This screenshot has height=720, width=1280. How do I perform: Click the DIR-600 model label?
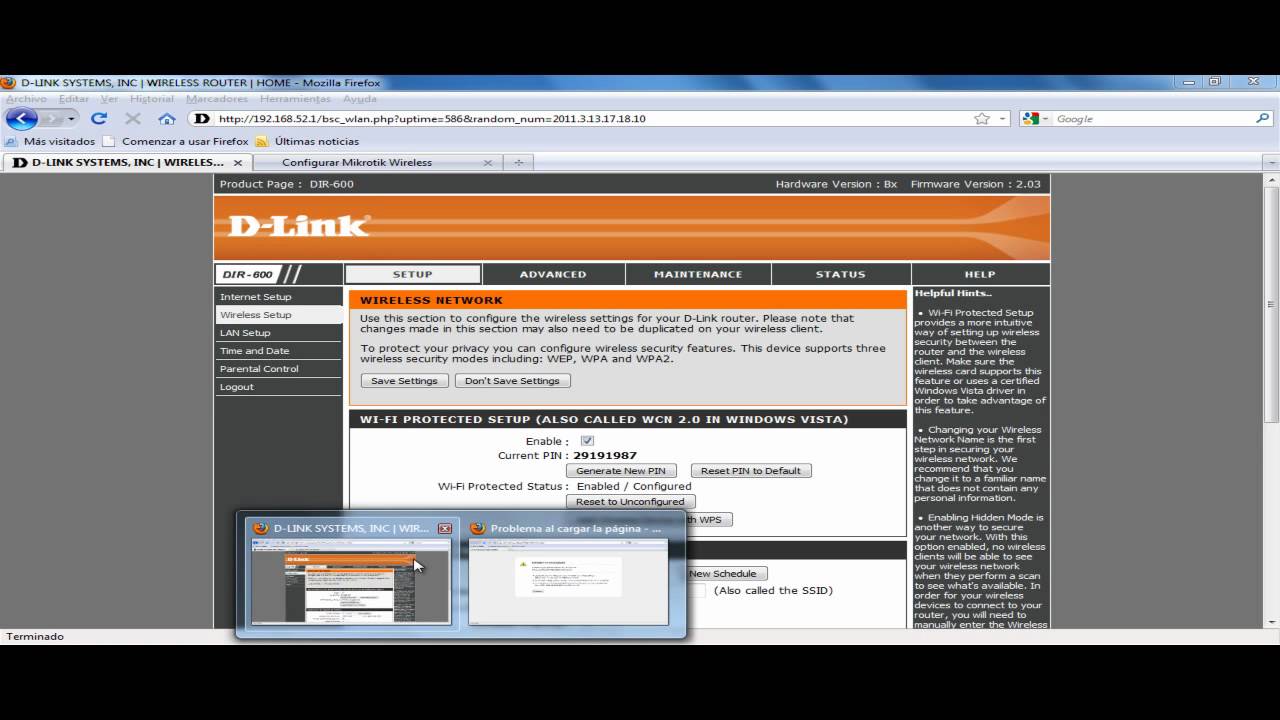(248, 274)
